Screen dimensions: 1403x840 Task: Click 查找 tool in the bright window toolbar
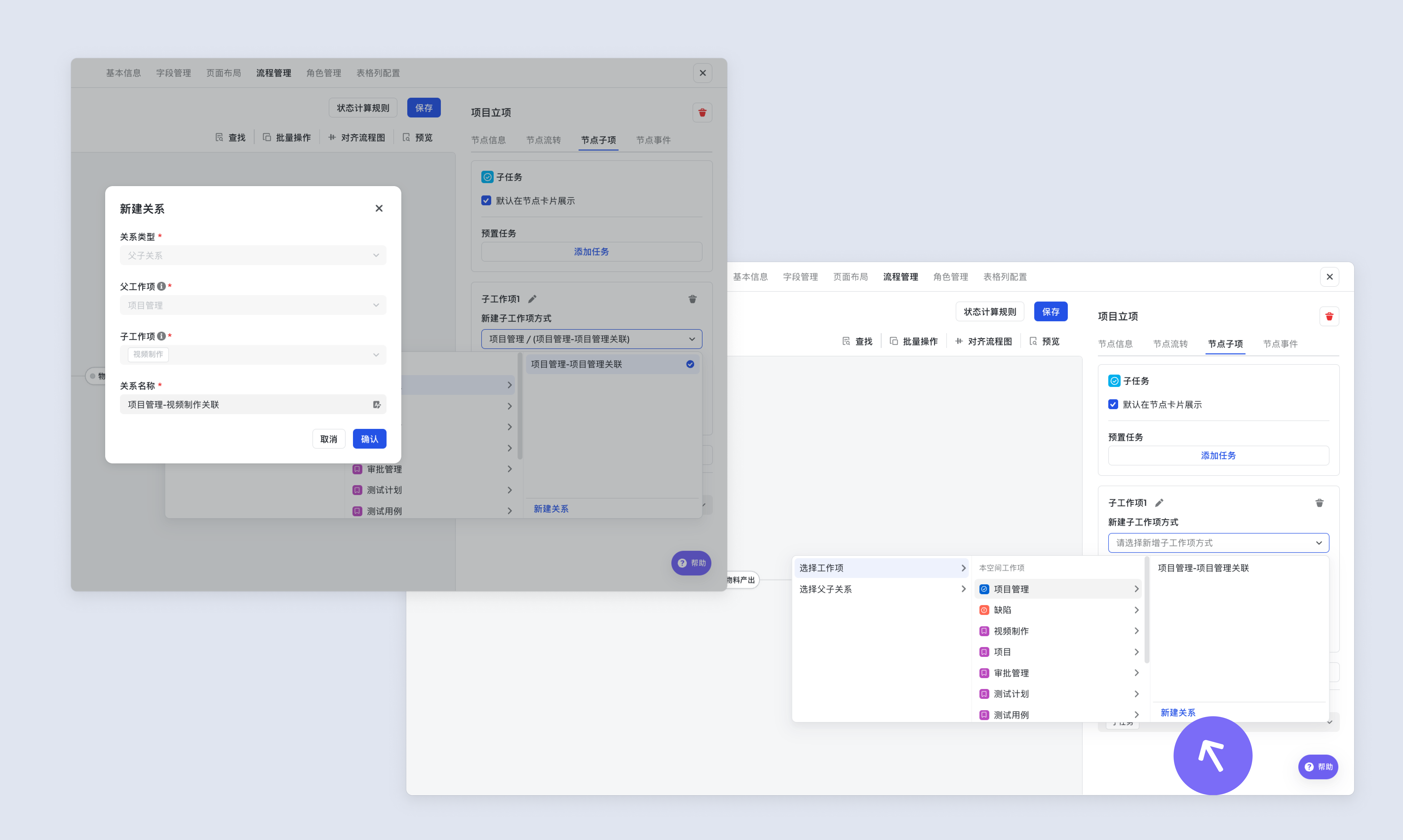857,341
